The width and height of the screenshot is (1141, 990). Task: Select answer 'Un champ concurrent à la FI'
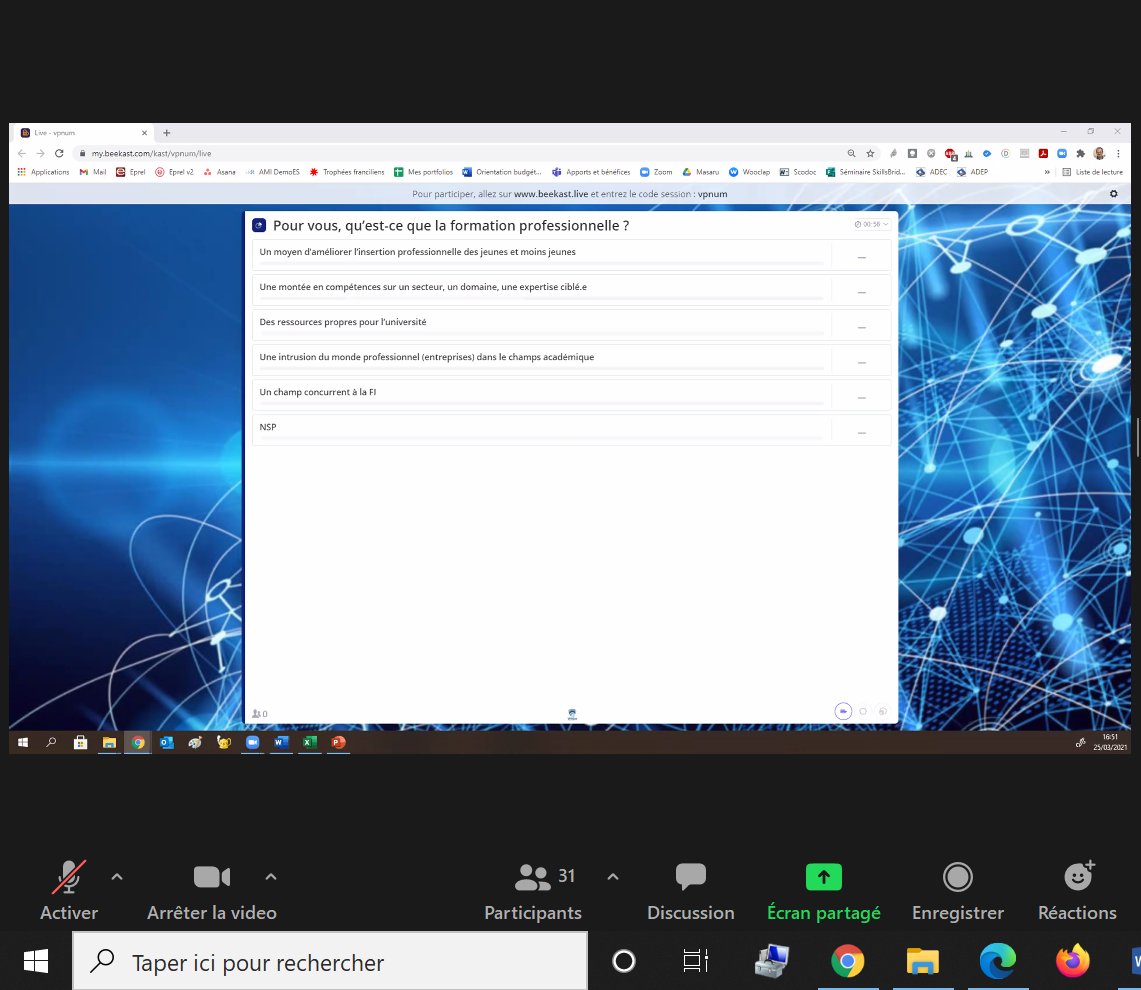pos(571,395)
